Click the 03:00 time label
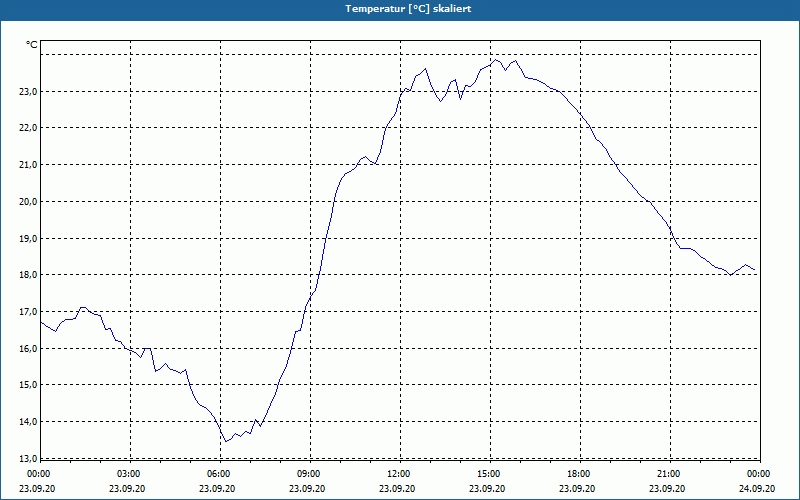 pyautogui.click(x=128, y=474)
